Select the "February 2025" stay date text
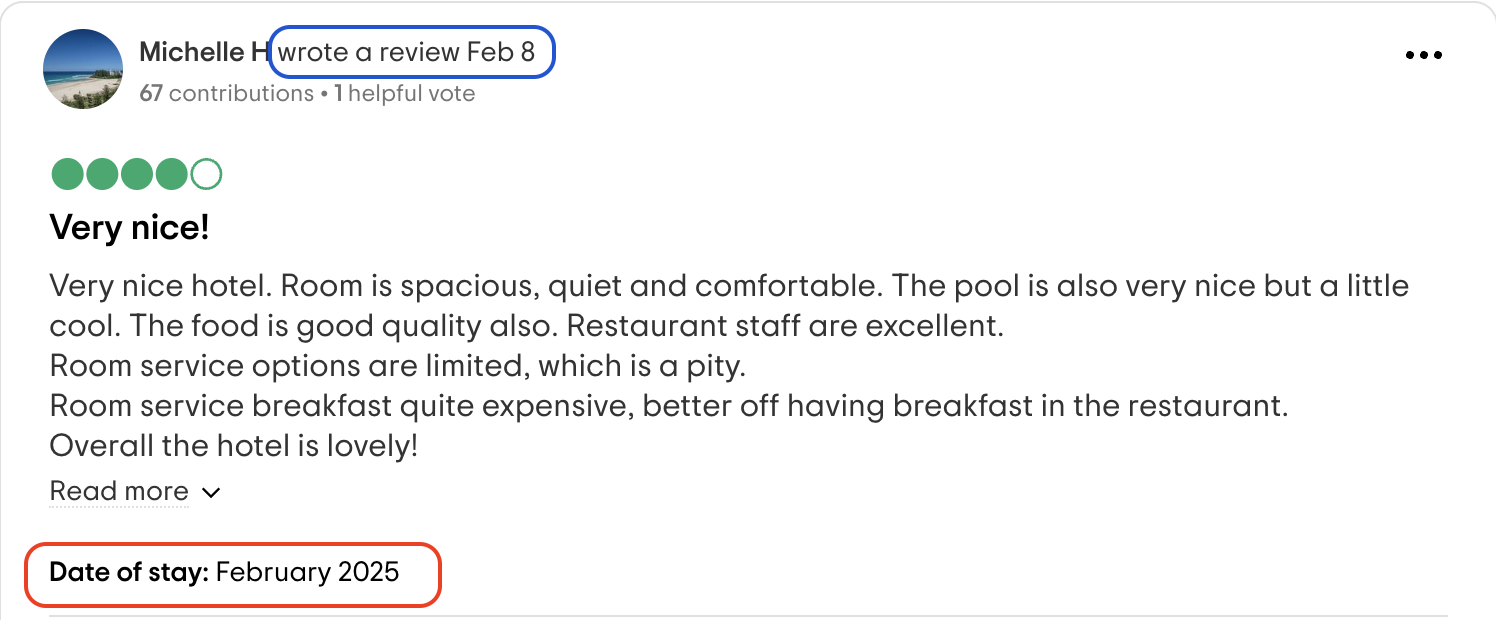Image resolution: width=1496 pixels, height=620 pixels. (x=307, y=572)
